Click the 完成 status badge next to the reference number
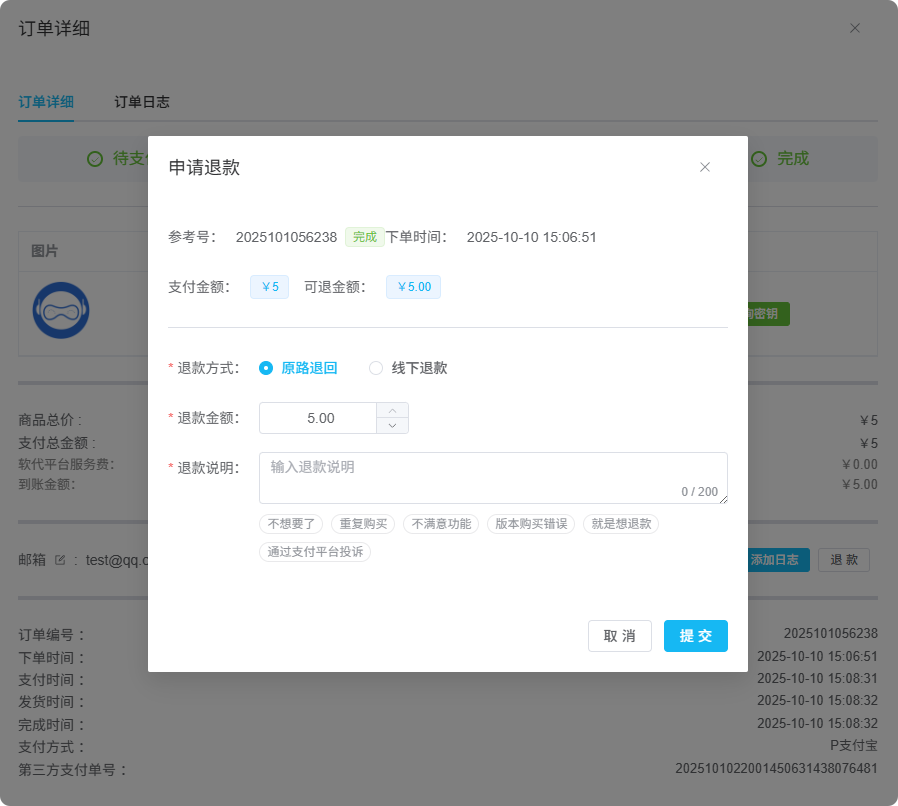Image resolution: width=898 pixels, height=806 pixels. point(364,237)
